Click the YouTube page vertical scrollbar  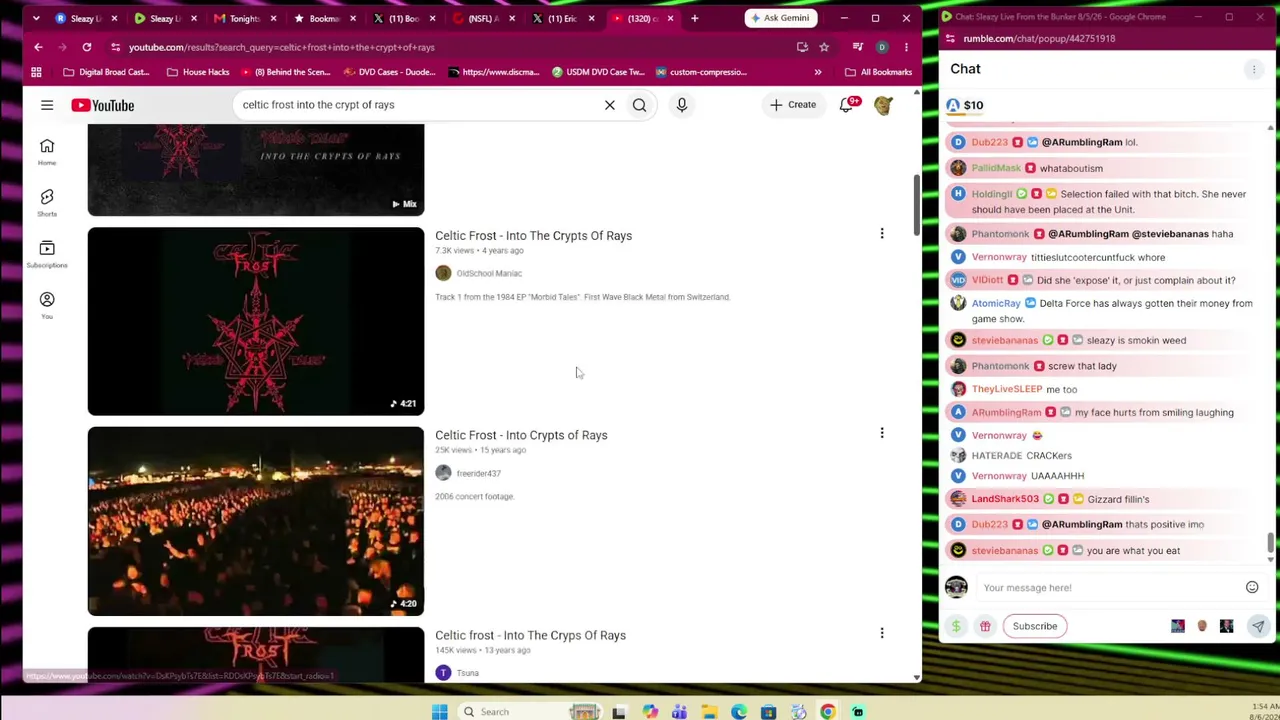pyautogui.click(x=915, y=205)
